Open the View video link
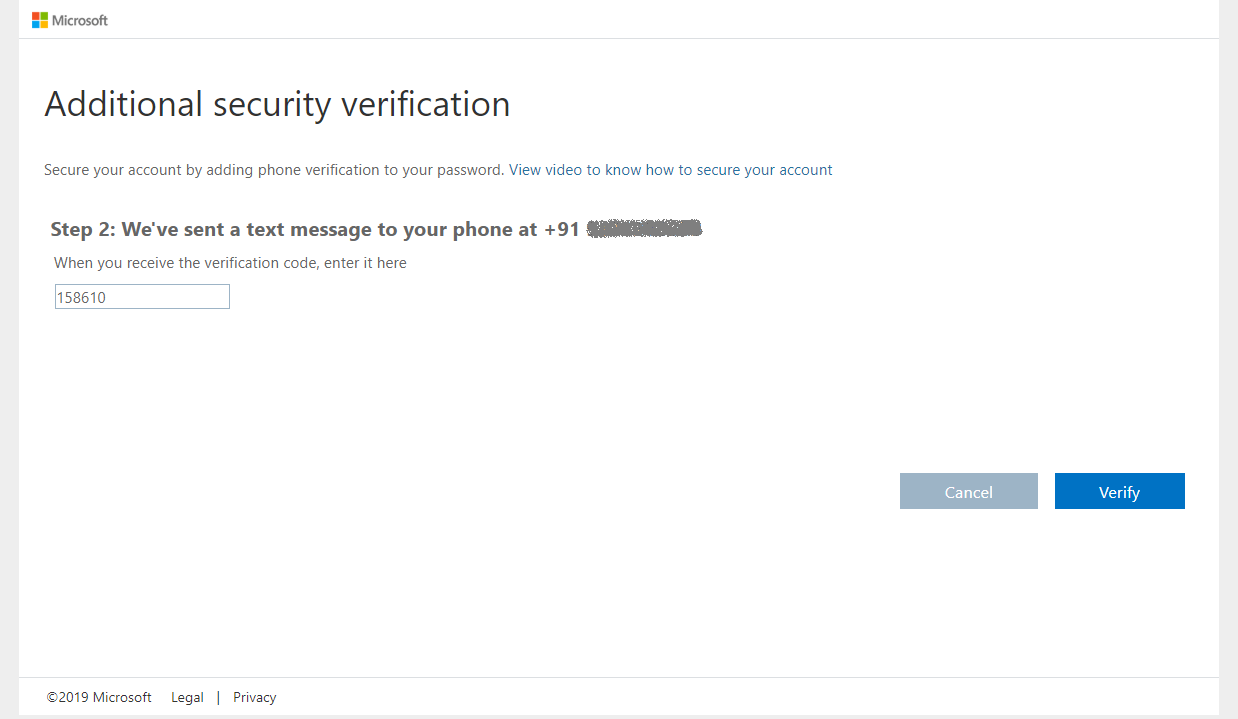The width and height of the screenshot is (1238, 719). pos(545,170)
